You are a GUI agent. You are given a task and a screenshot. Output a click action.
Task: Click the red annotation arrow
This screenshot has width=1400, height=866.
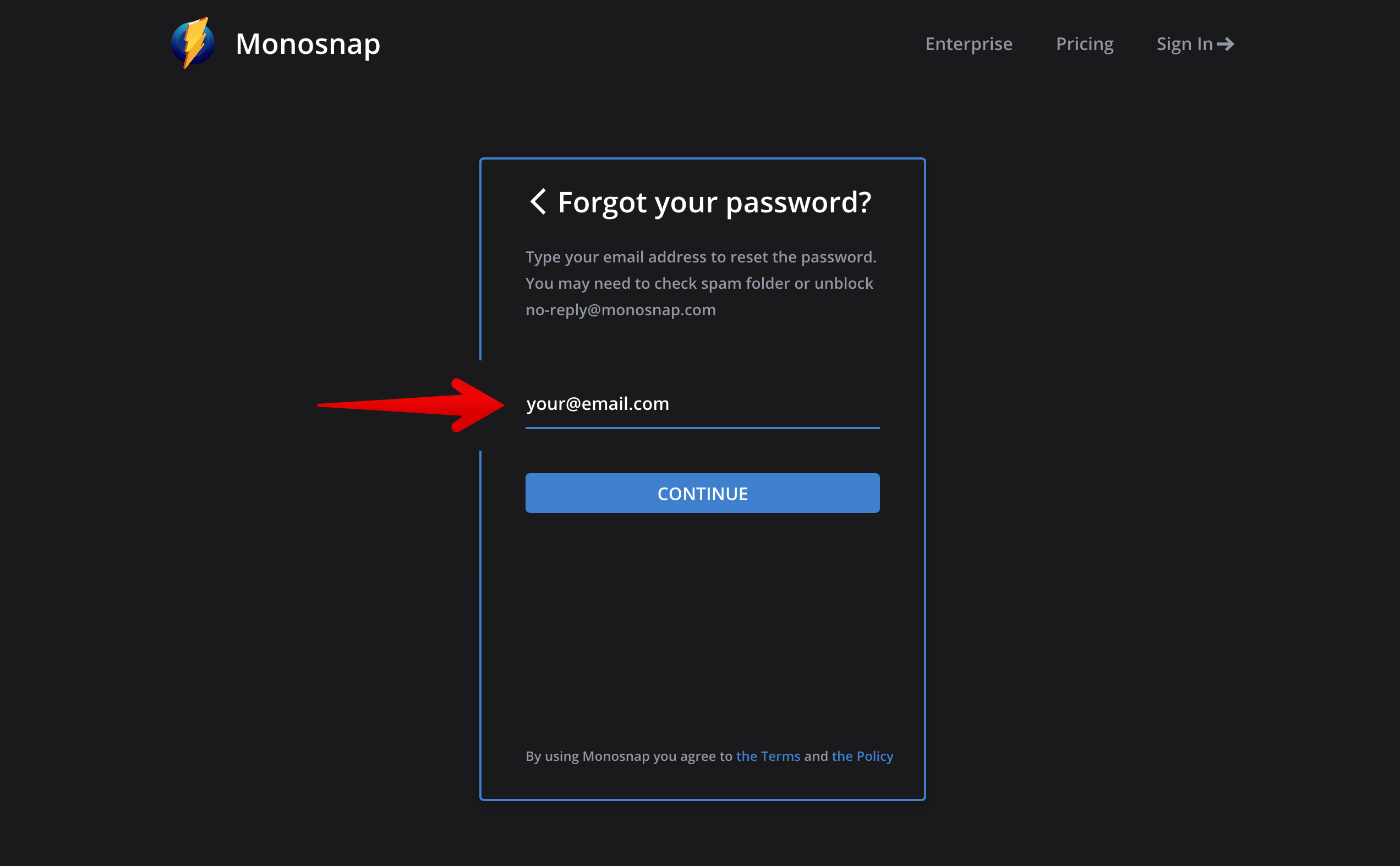(411, 405)
